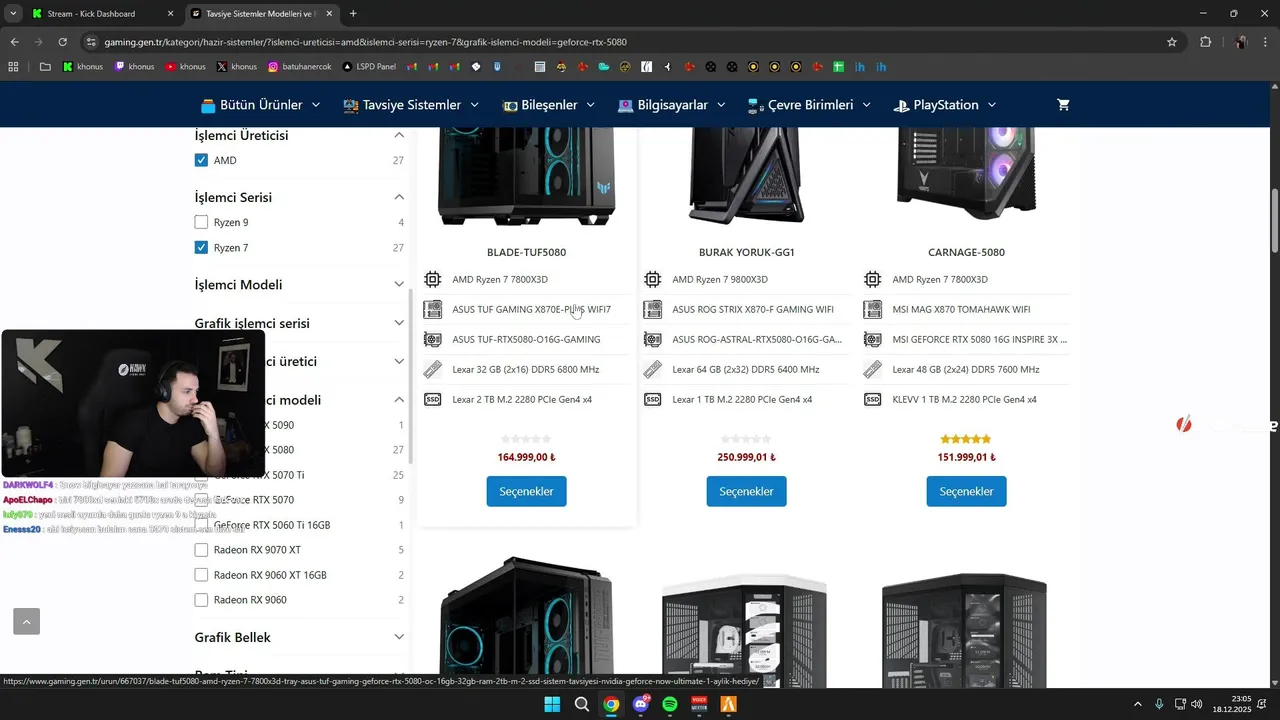The image size is (1280, 720).
Task: Open the Tavsiye Sistemler menu
Action: point(411,105)
